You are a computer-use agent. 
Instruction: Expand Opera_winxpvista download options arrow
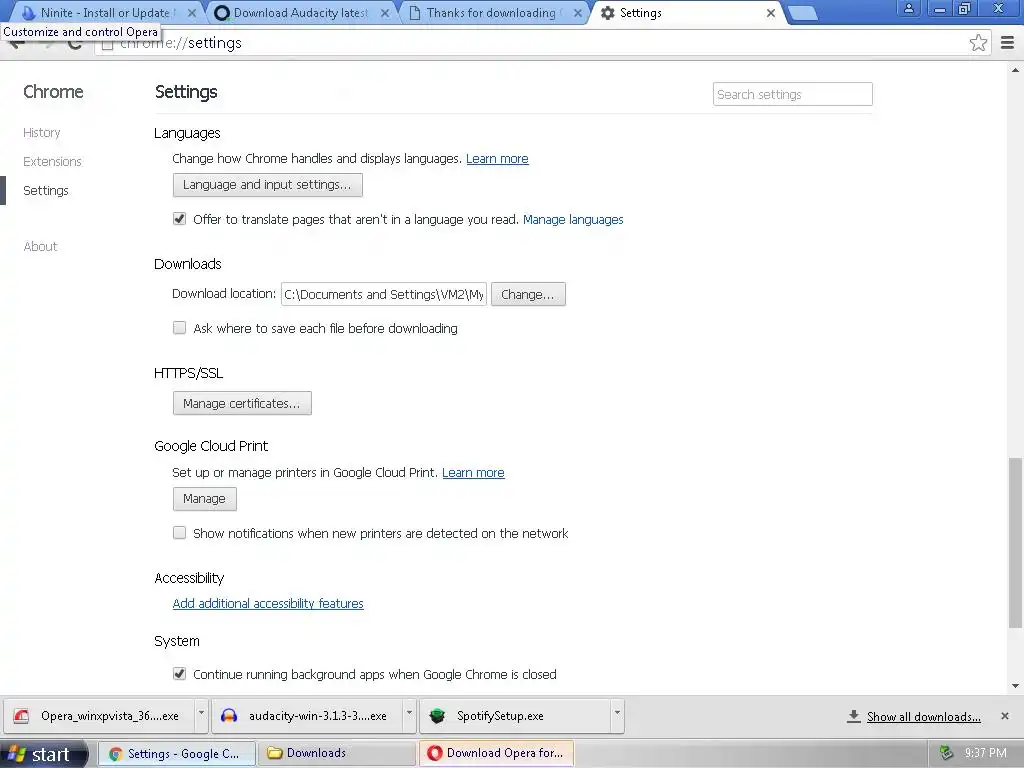(201, 716)
